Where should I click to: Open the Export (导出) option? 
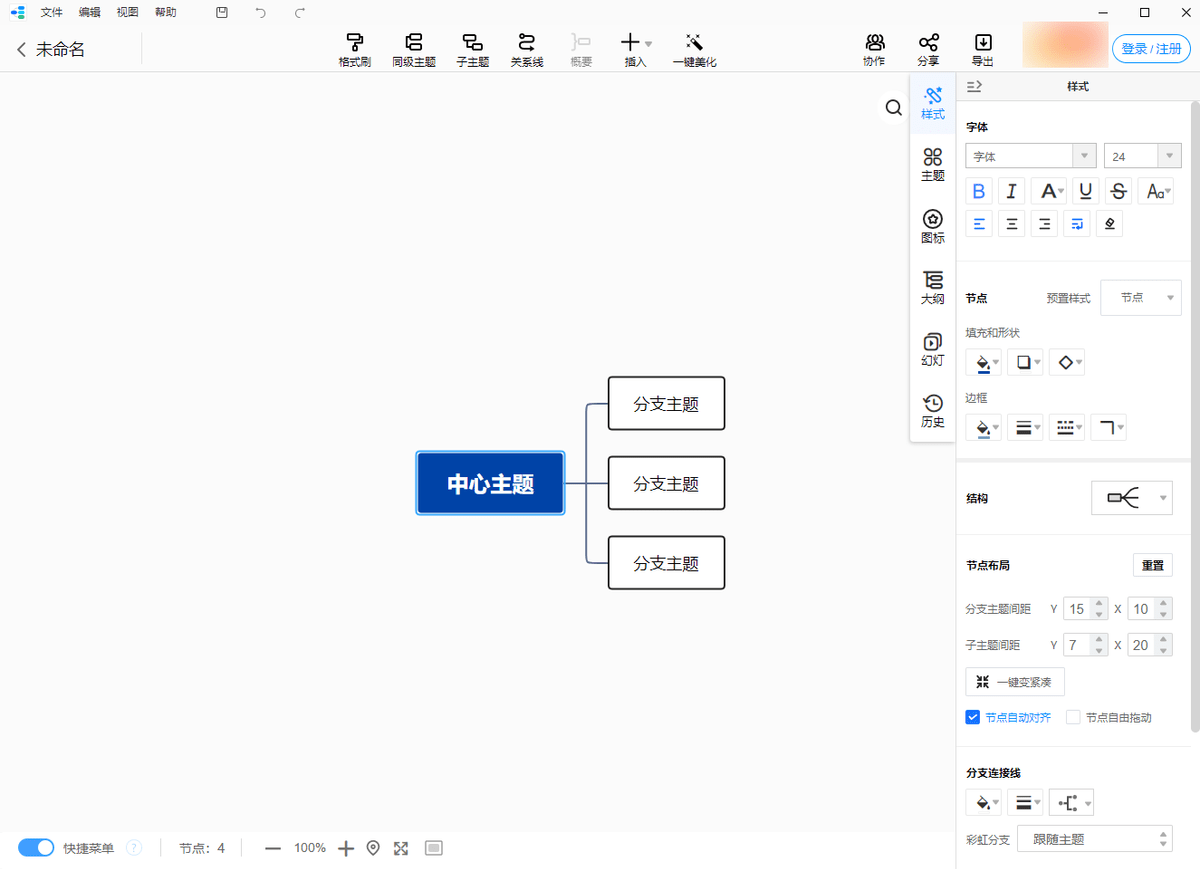(x=982, y=49)
